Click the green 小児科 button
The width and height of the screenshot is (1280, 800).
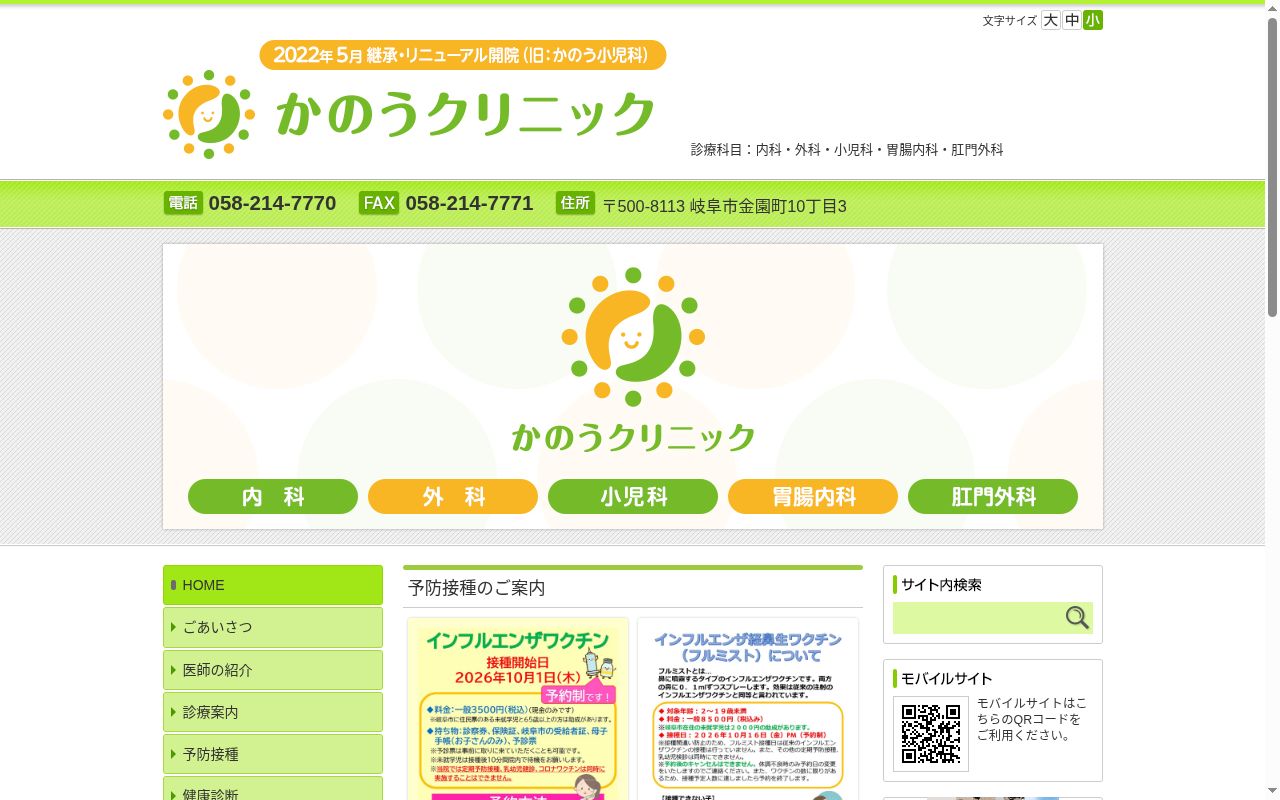633,497
